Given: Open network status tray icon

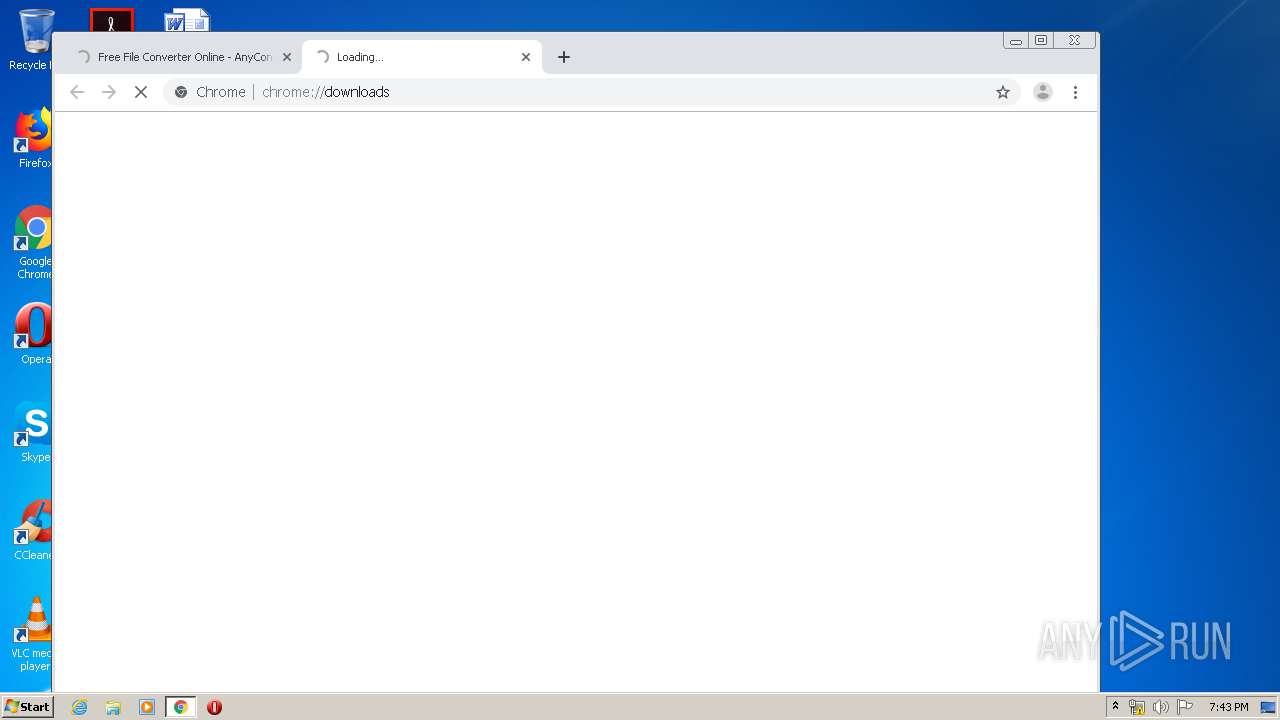Looking at the screenshot, I should [x=1137, y=707].
